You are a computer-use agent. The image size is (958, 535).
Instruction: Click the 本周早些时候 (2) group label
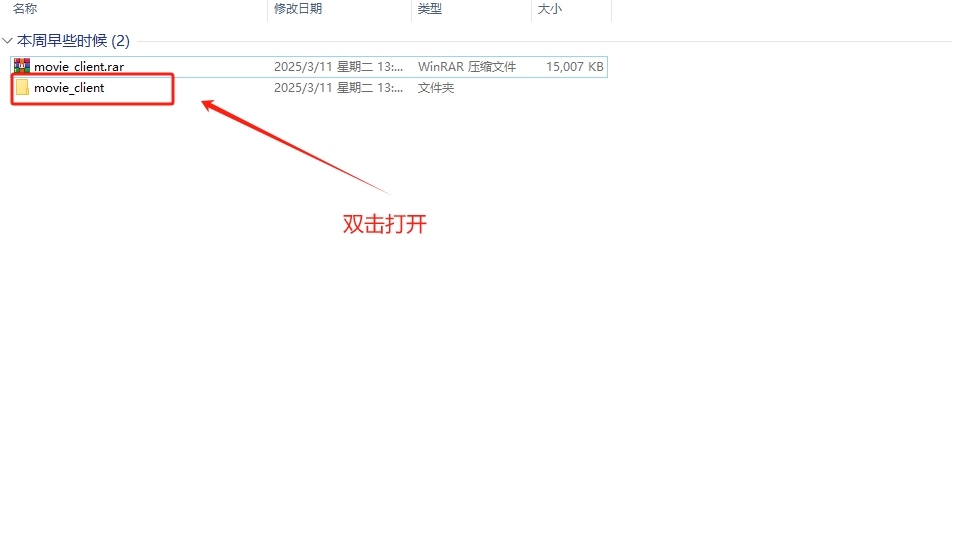coord(73,41)
